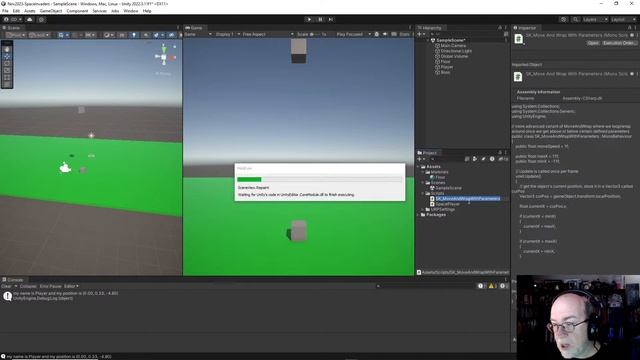Image resolution: width=640 pixels, height=360 pixels.
Task: Select Floor in Hierarchy
Action: pyautogui.click(x=445, y=62)
